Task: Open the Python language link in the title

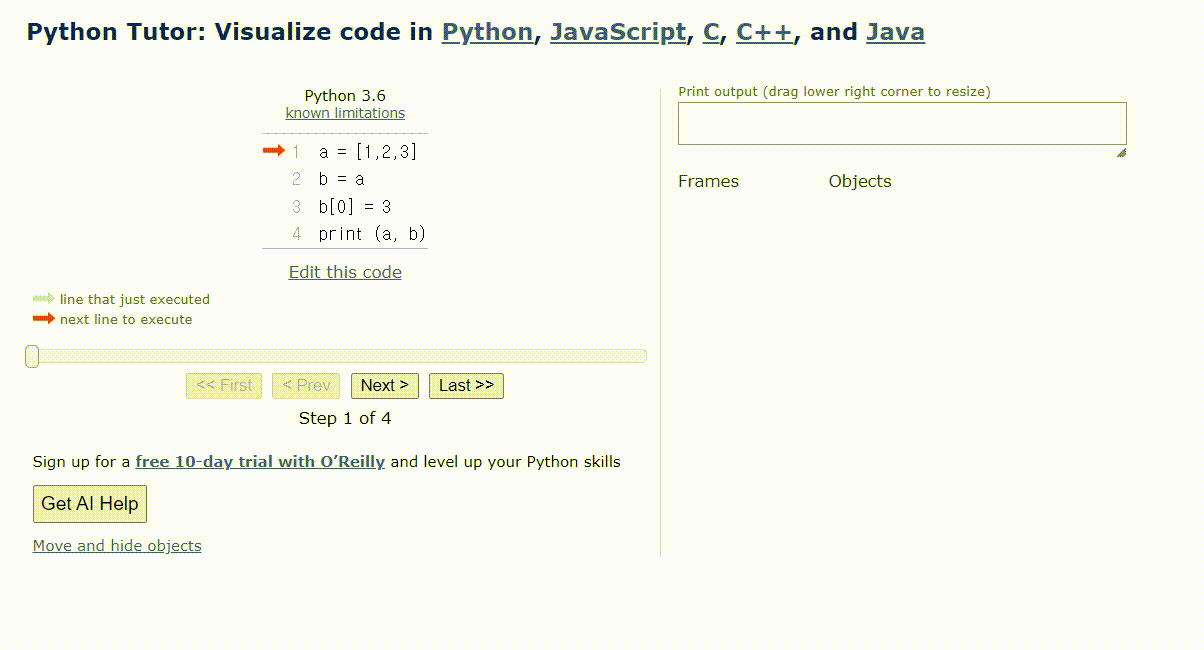Action: [487, 32]
